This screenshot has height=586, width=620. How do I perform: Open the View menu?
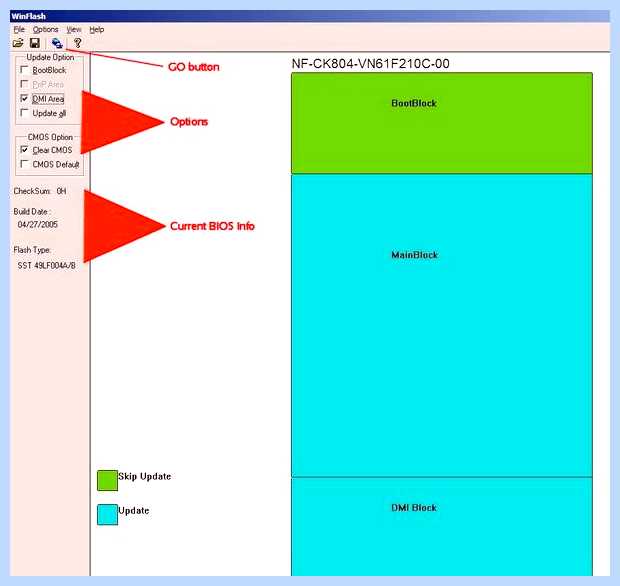(74, 30)
